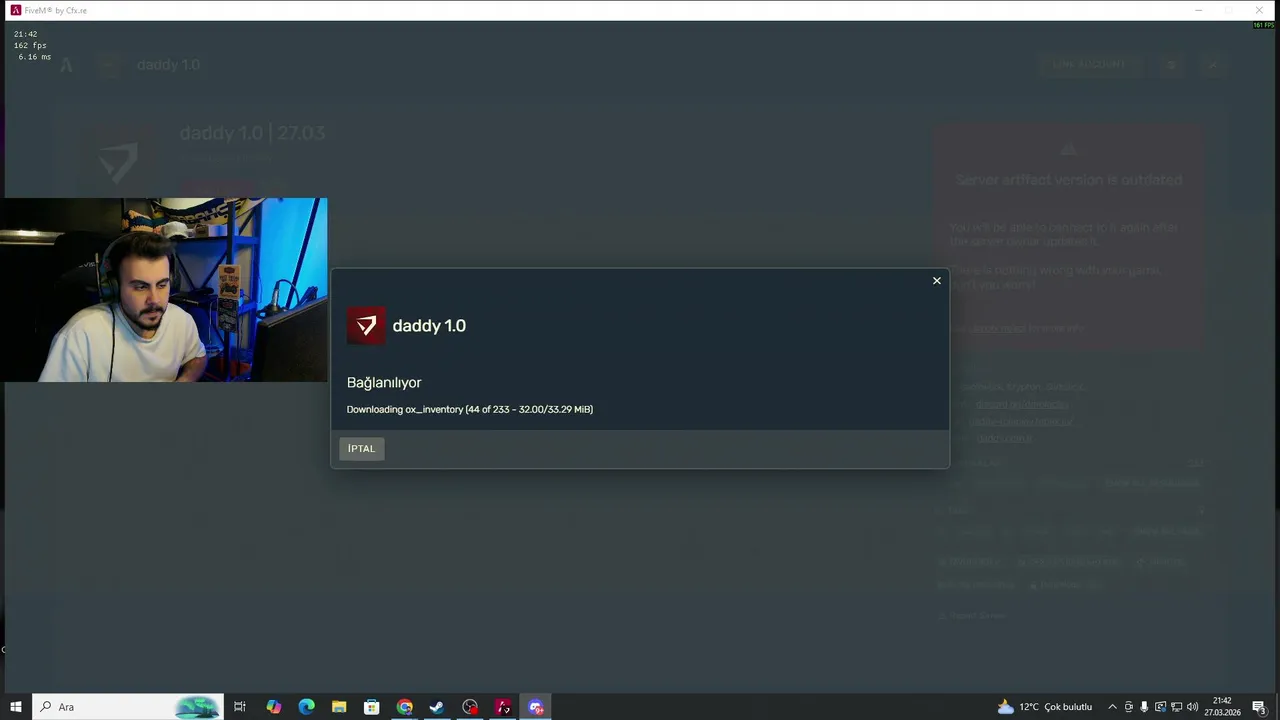Screen dimensions: 1280x720
Task: Open File Explorer from the taskbar
Action: (x=339, y=707)
